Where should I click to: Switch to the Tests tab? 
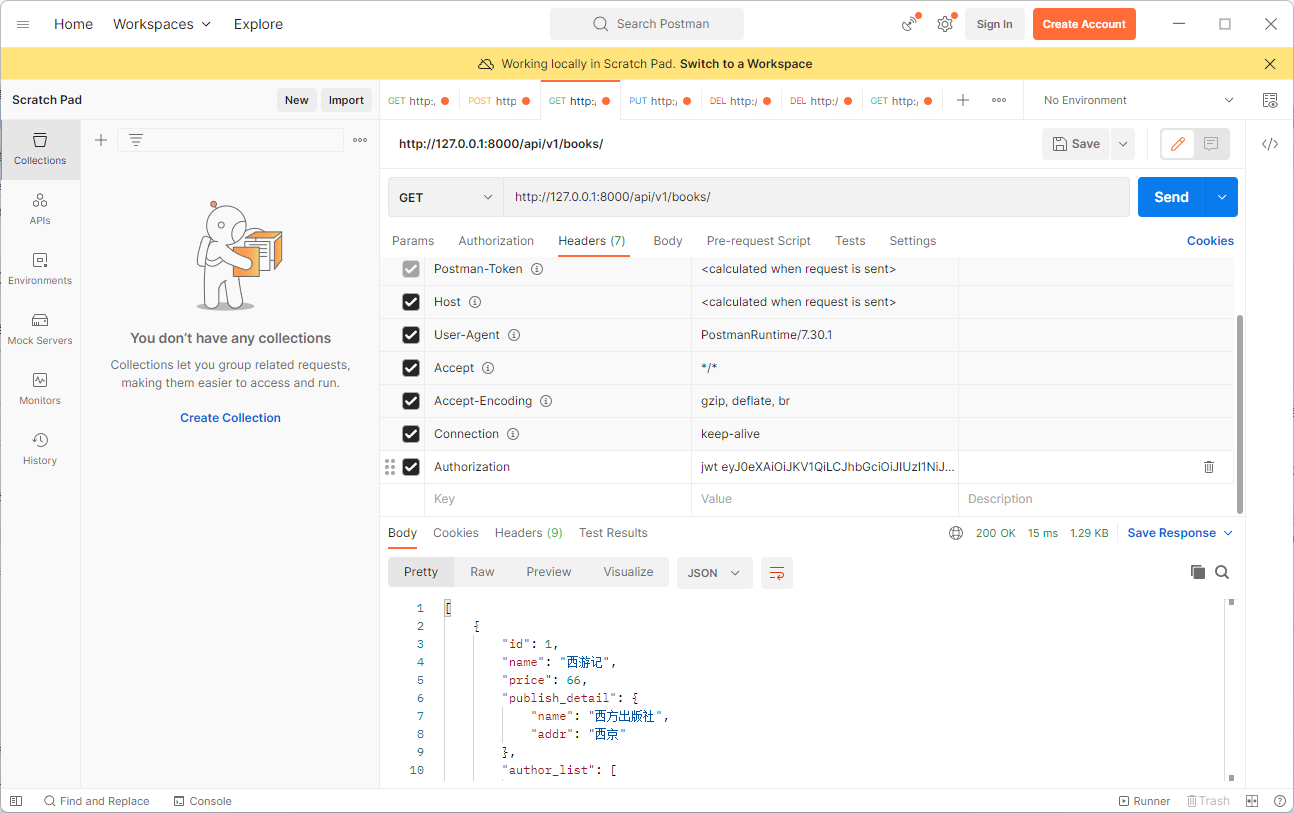coord(850,241)
